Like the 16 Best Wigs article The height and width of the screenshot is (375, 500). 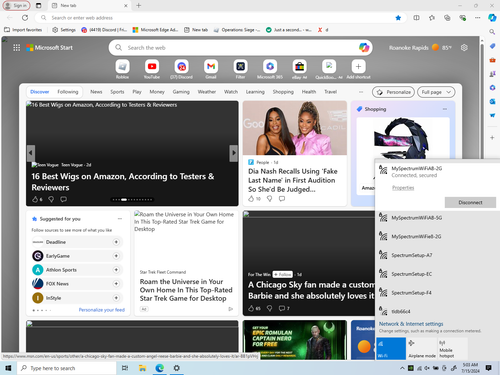(35, 199)
